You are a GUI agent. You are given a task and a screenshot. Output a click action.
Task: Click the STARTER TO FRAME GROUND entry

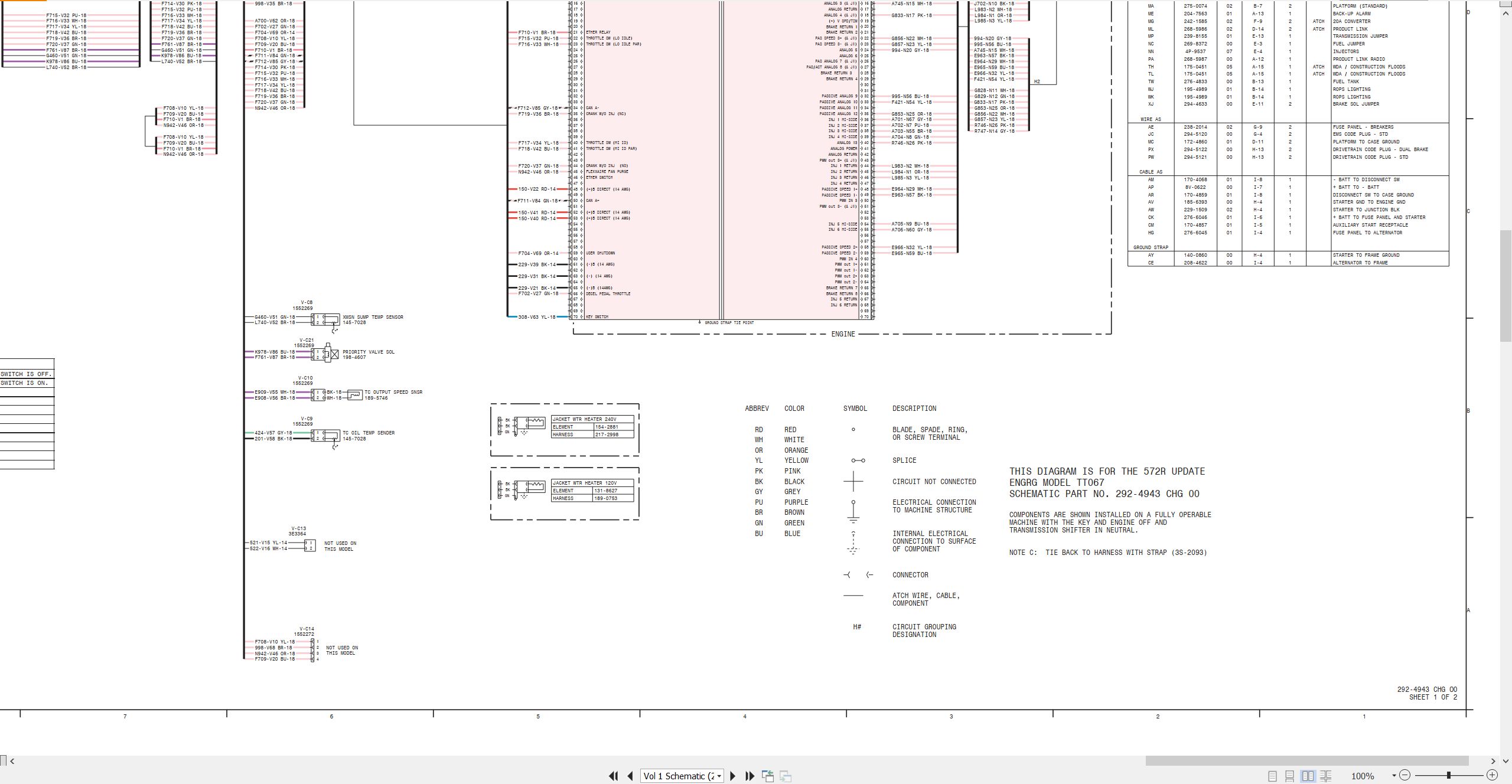(x=1366, y=255)
